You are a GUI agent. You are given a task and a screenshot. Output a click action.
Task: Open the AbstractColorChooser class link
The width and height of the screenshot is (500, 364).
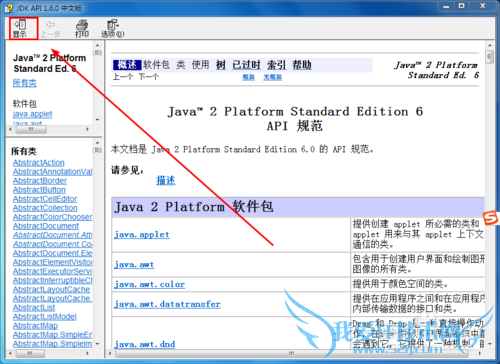[x=52, y=217]
